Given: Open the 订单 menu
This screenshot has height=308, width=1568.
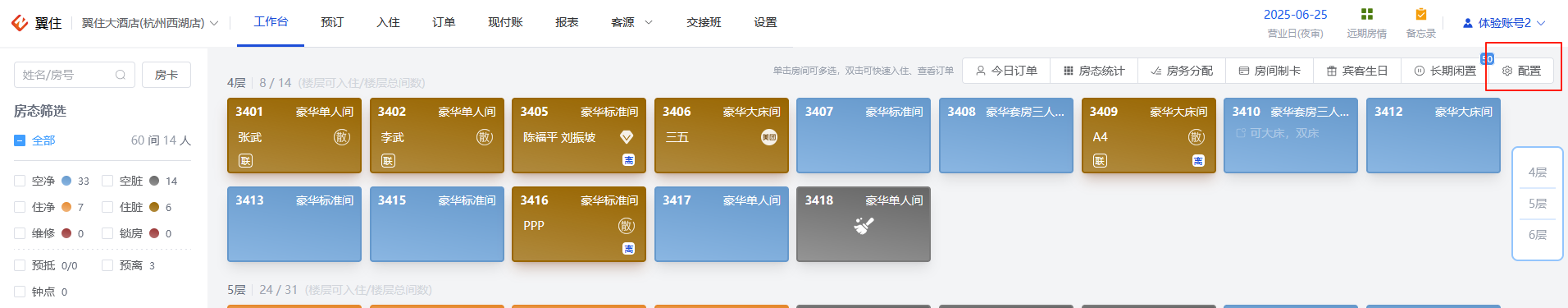Looking at the screenshot, I should tap(444, 22).
